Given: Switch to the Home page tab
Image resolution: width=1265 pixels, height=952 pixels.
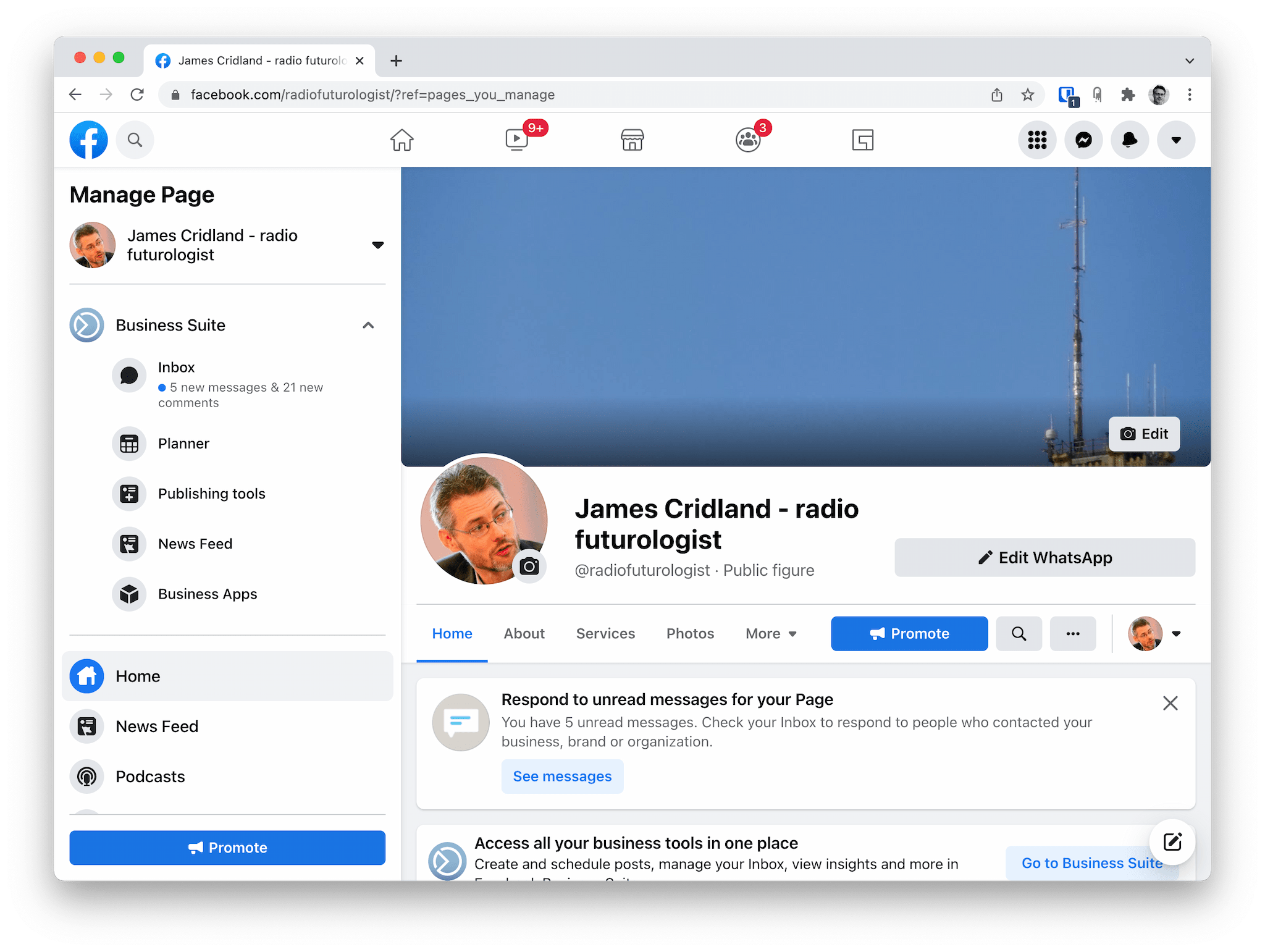Looking at the screenshot, I should (452, 633).
